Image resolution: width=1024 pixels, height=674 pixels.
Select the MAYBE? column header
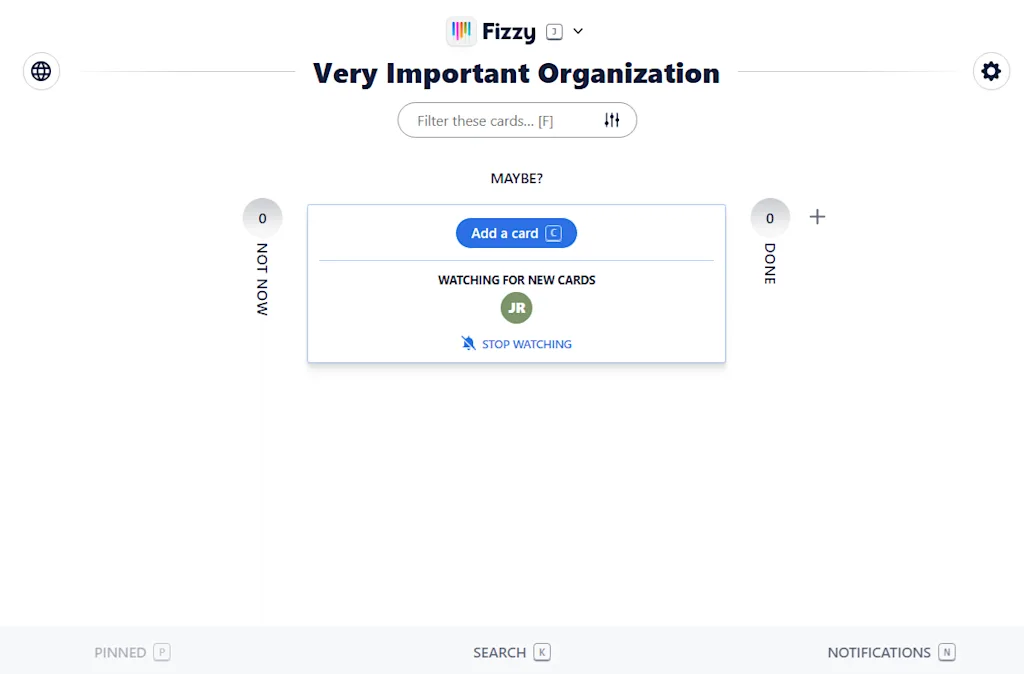click(516, 179)
